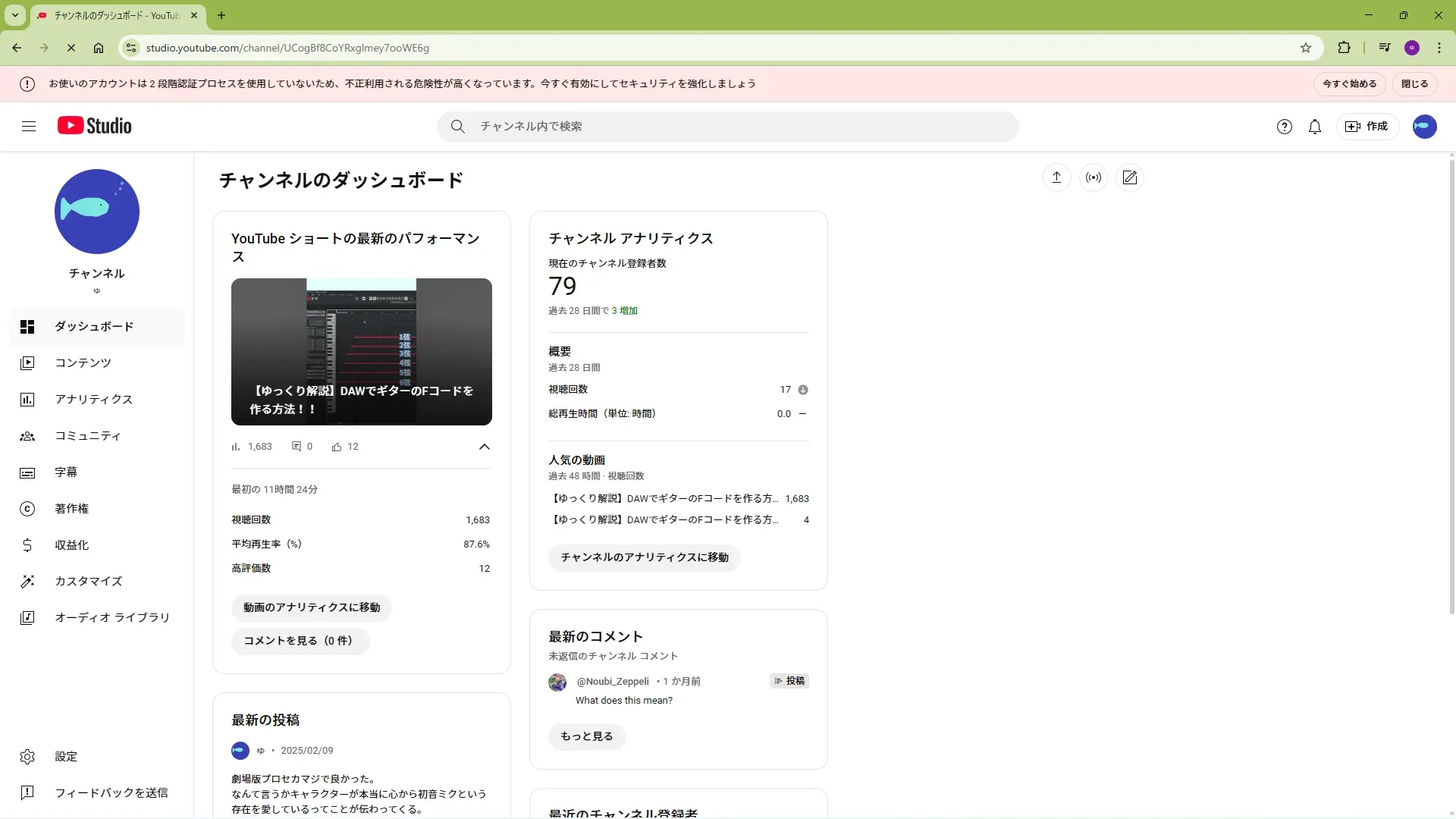Open the help question mark icon

[x=1284, y=127]
